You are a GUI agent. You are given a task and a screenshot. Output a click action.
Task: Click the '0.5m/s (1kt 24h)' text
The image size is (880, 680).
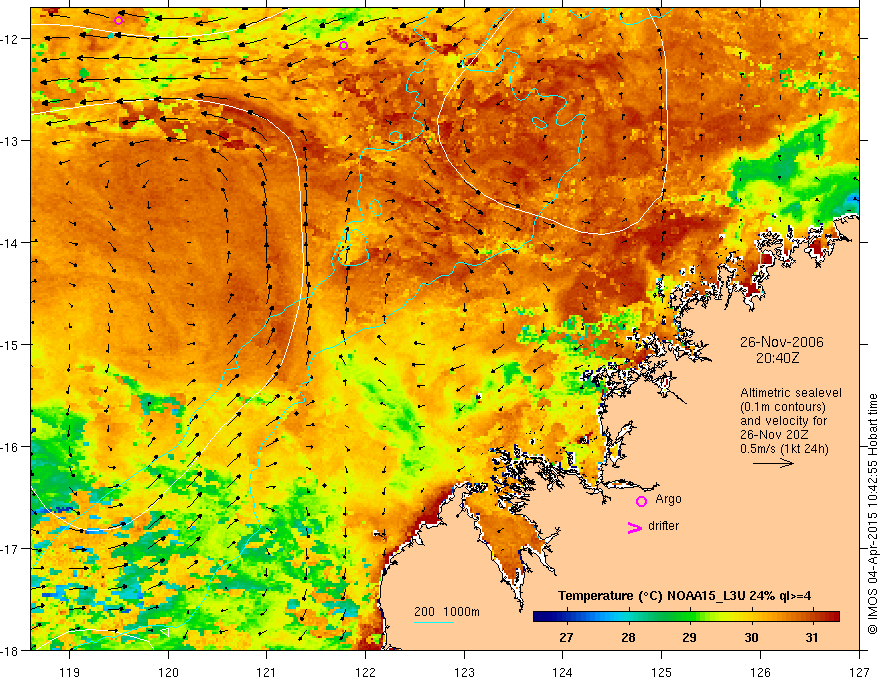click(x=784, y=449)
